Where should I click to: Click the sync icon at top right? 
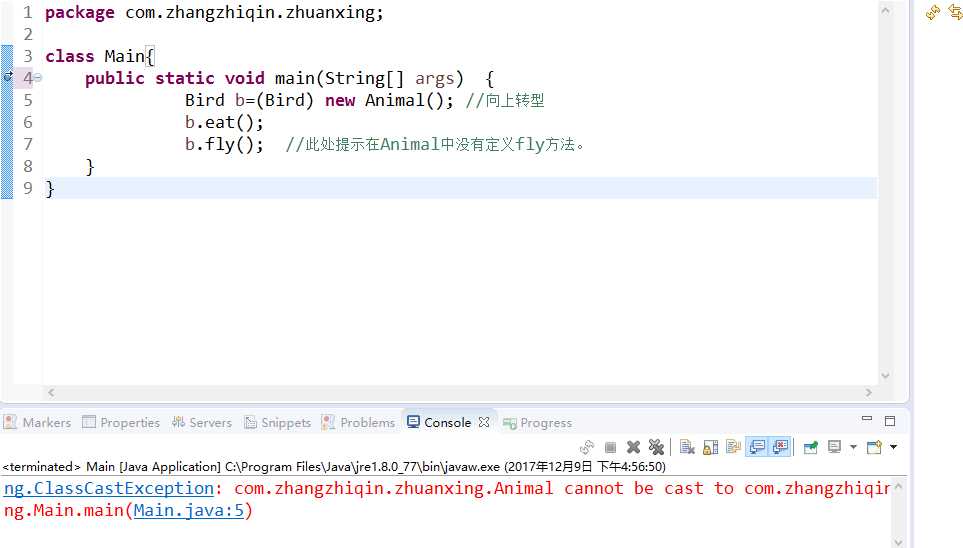[933, 12]
